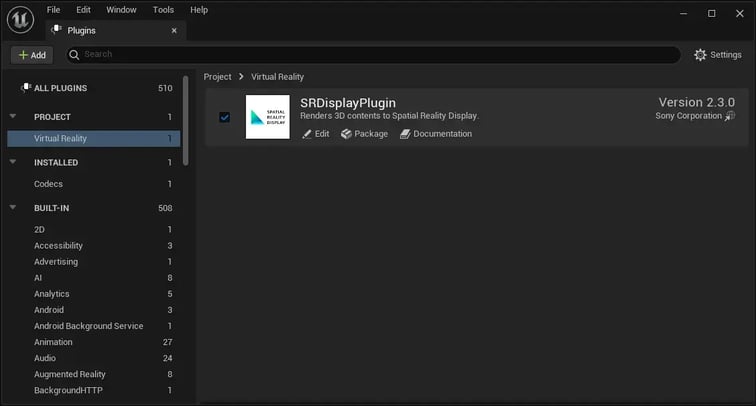The width and height of the screenshot is (756, 406).
Task: Click the Edit link for SRDisplayPlugin
Action: coord(316,134)
